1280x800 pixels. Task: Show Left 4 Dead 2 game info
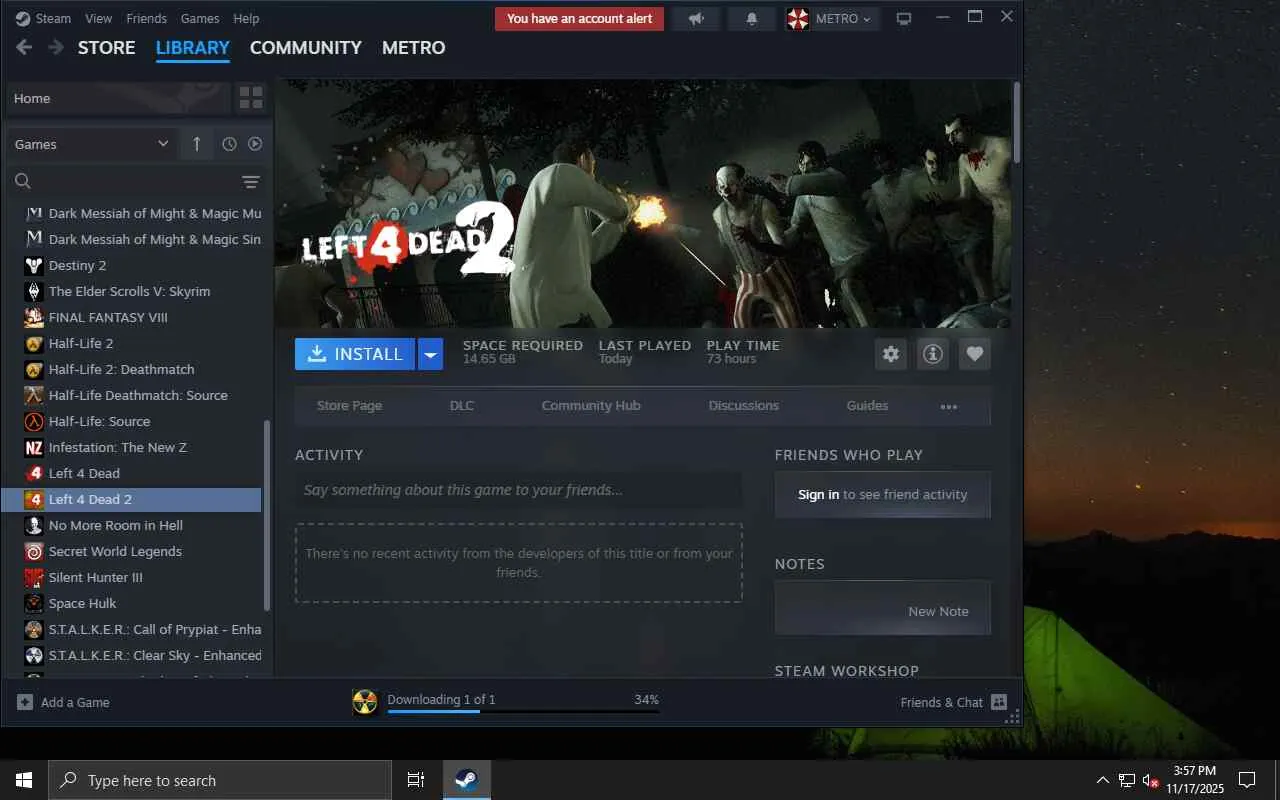point(933,354)
